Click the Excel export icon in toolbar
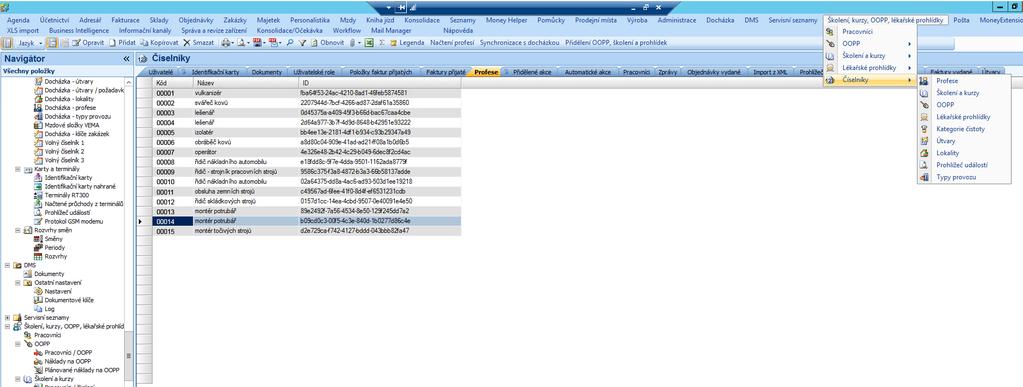Viewport: 1023px width, 387px height. pos(369,42)
